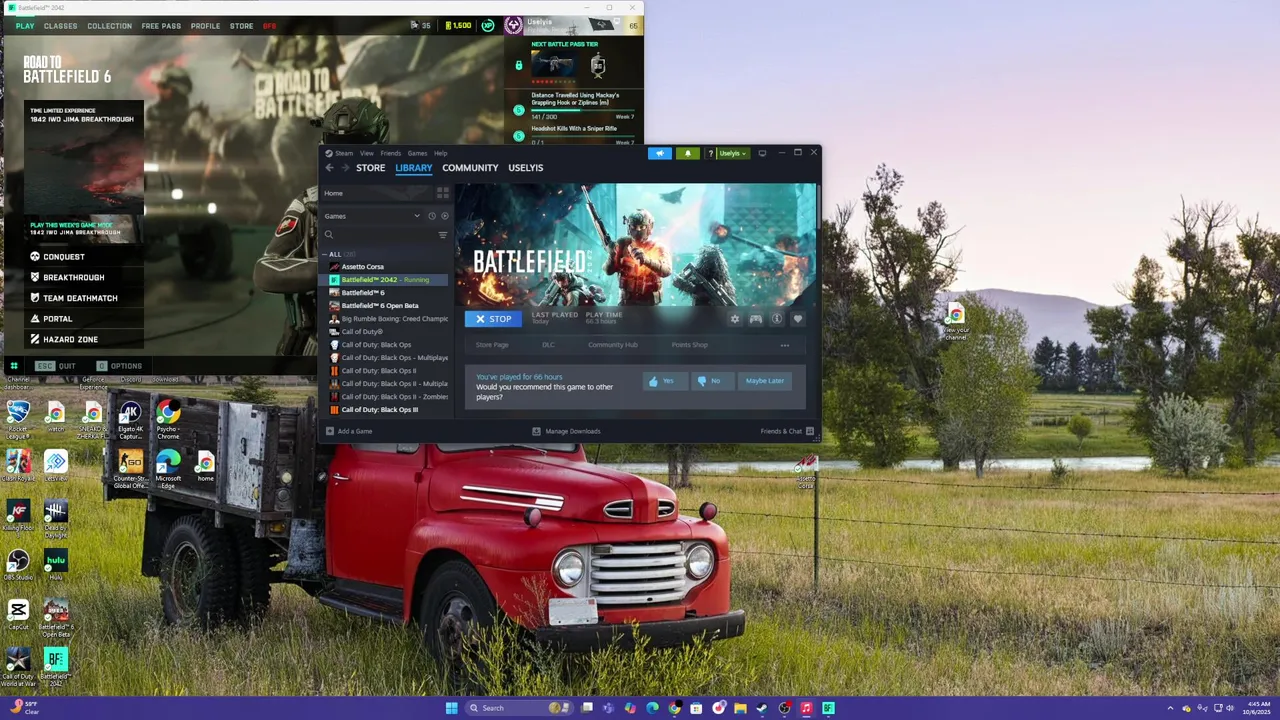The width and height of the screenshot is (1280, 720).
Task: Open CLASSES tab in Battlefield 2042
Action: click(61, 26)
